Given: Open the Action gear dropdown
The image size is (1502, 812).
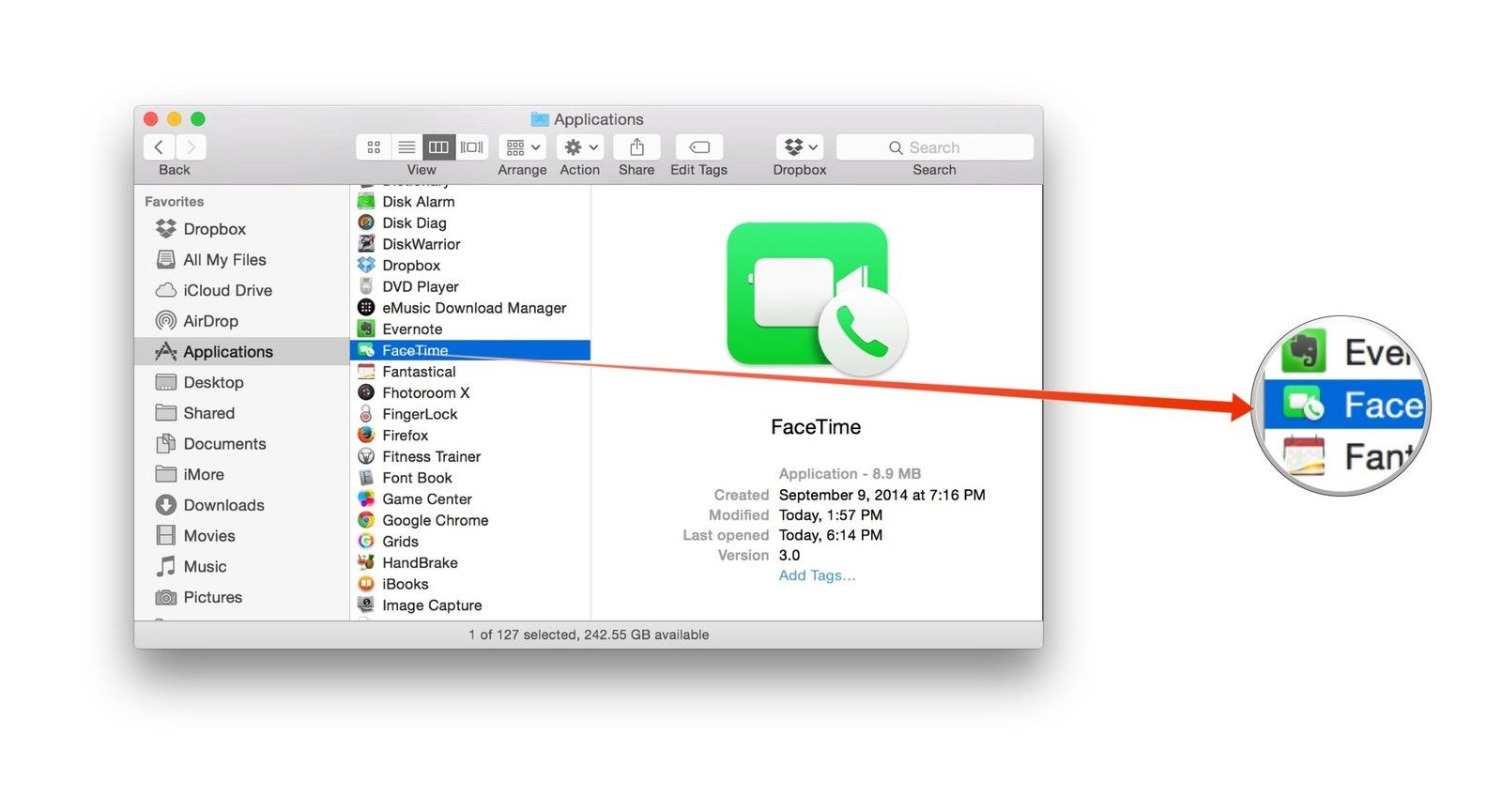Looking at the screenshot, I should coord(581,147).
